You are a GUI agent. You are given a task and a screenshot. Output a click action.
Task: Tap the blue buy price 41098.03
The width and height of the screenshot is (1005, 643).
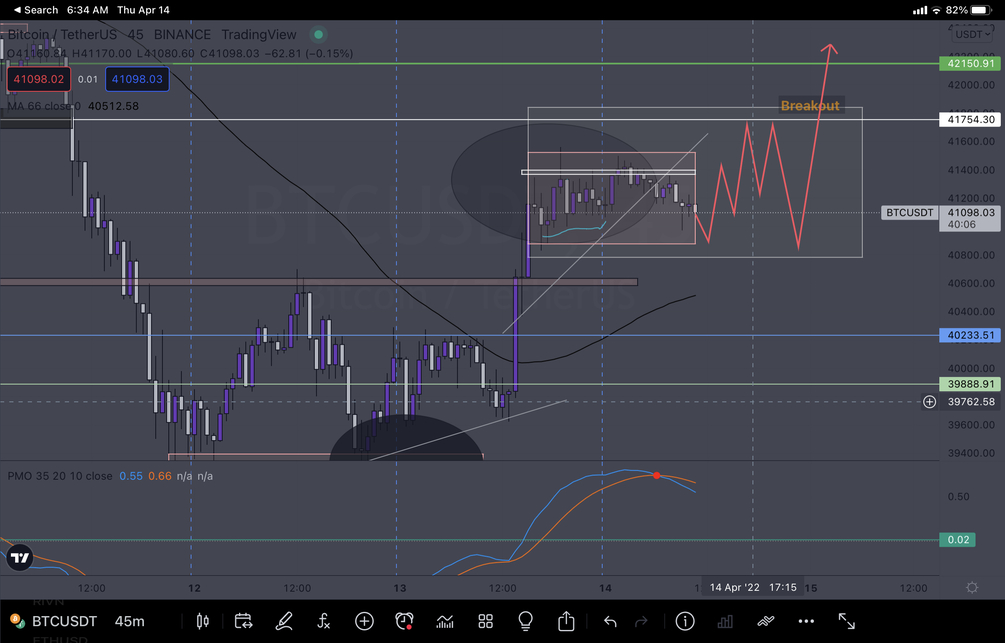click(137, 79)
